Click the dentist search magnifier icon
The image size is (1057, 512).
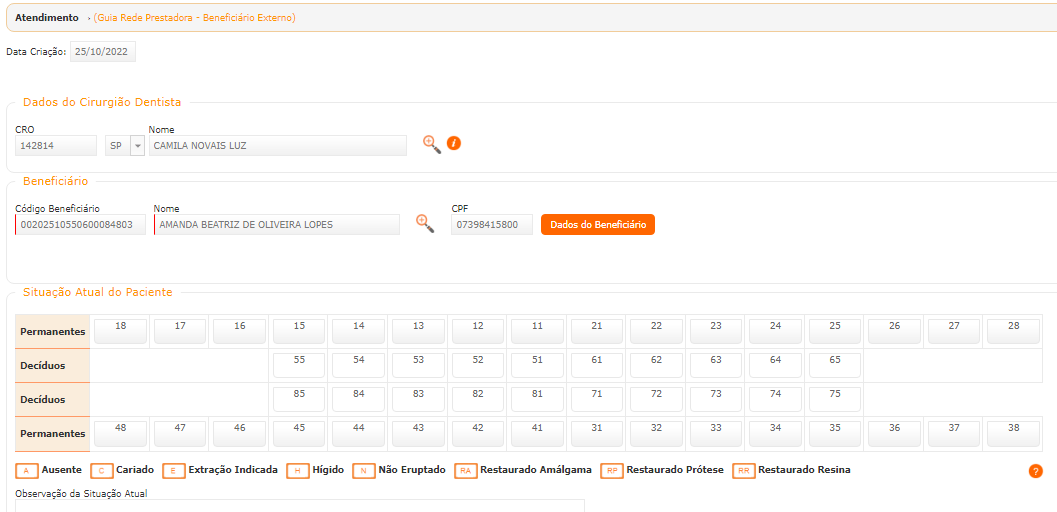pos(431,144)
